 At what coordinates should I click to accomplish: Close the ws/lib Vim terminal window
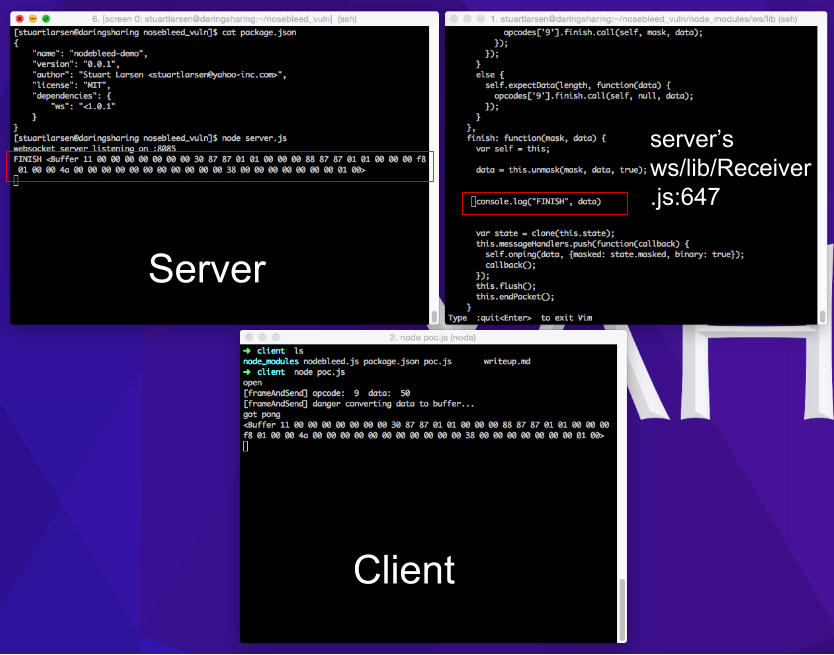[x=454, y=19]
